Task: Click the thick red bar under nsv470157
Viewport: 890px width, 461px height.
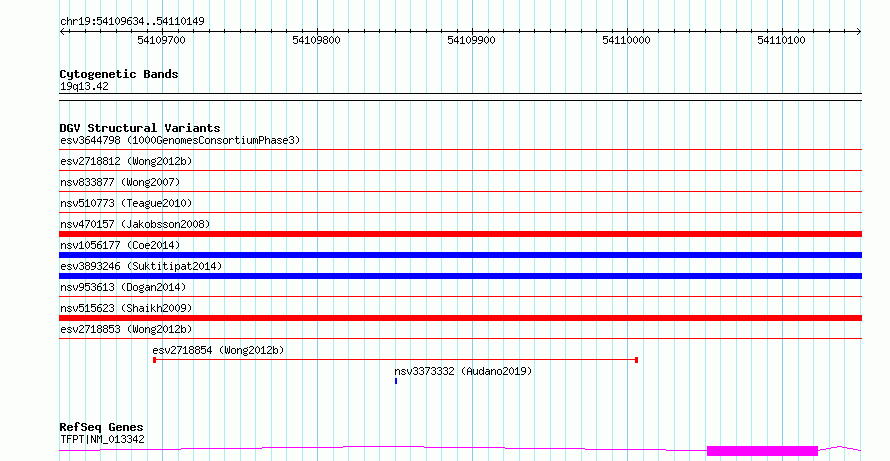Action: (460, 234)
